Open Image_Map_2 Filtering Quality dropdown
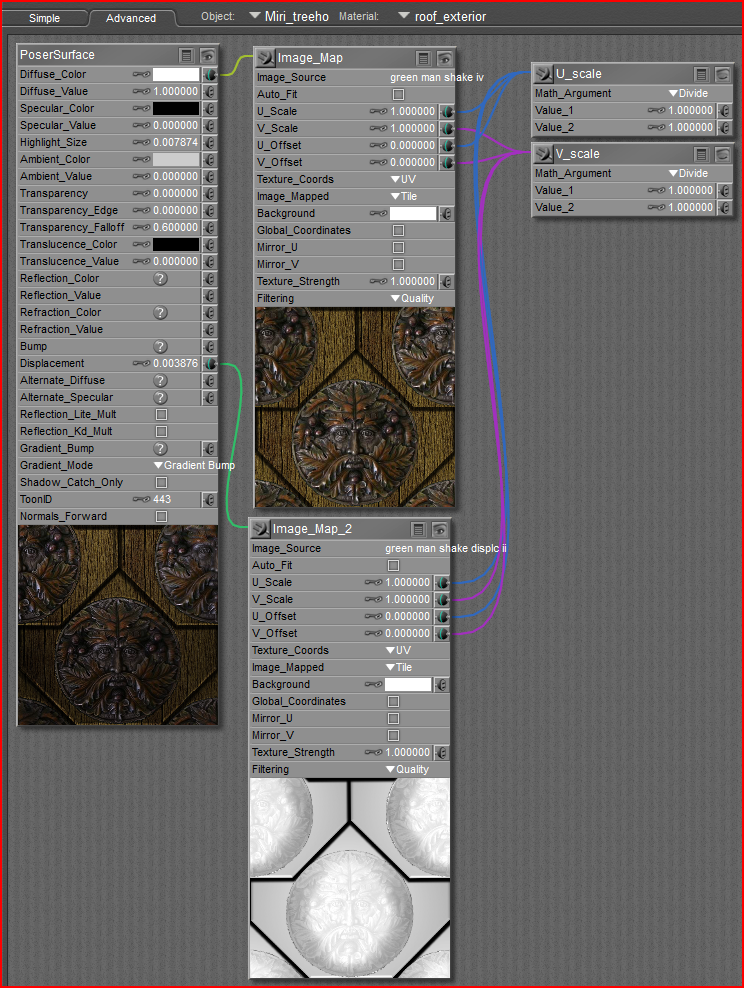This screenshot has width=744, height=988. tap(407, 770)
